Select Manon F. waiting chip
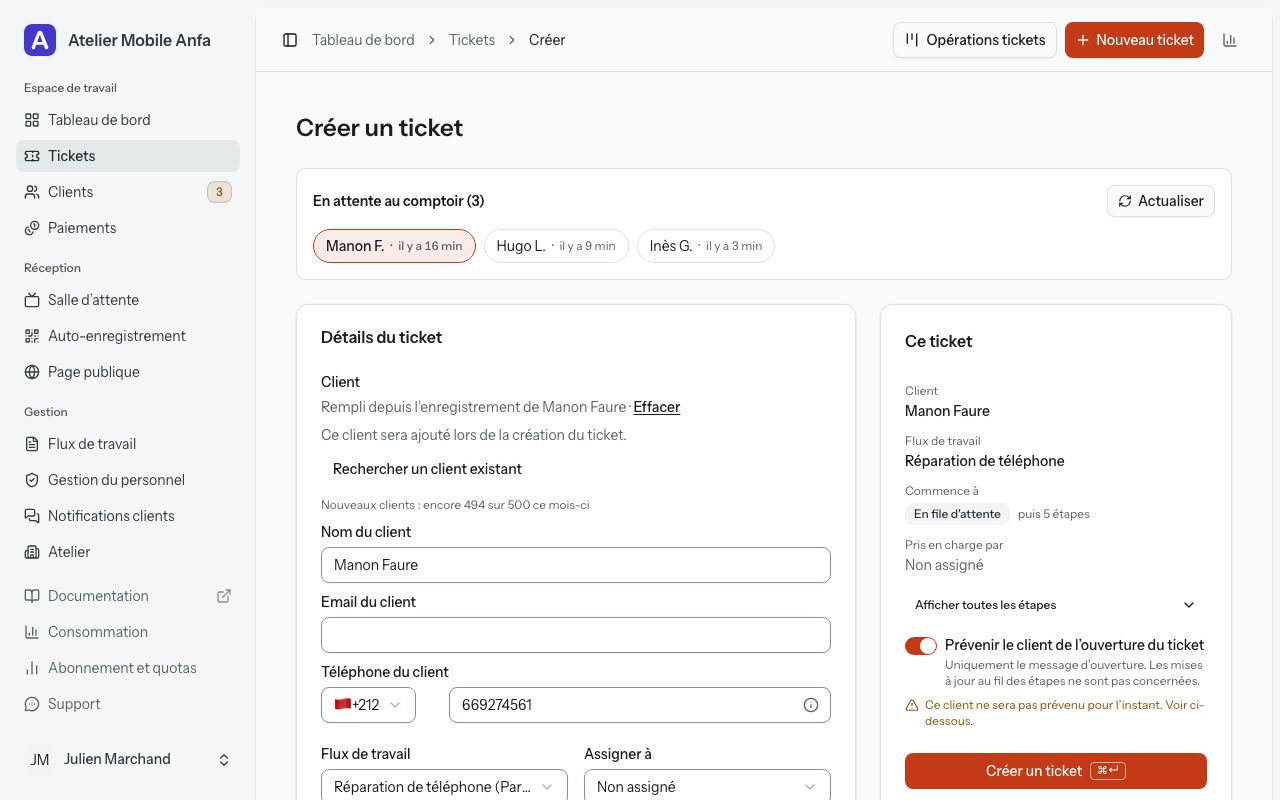The image size is (1280, 800). point(394,246)
